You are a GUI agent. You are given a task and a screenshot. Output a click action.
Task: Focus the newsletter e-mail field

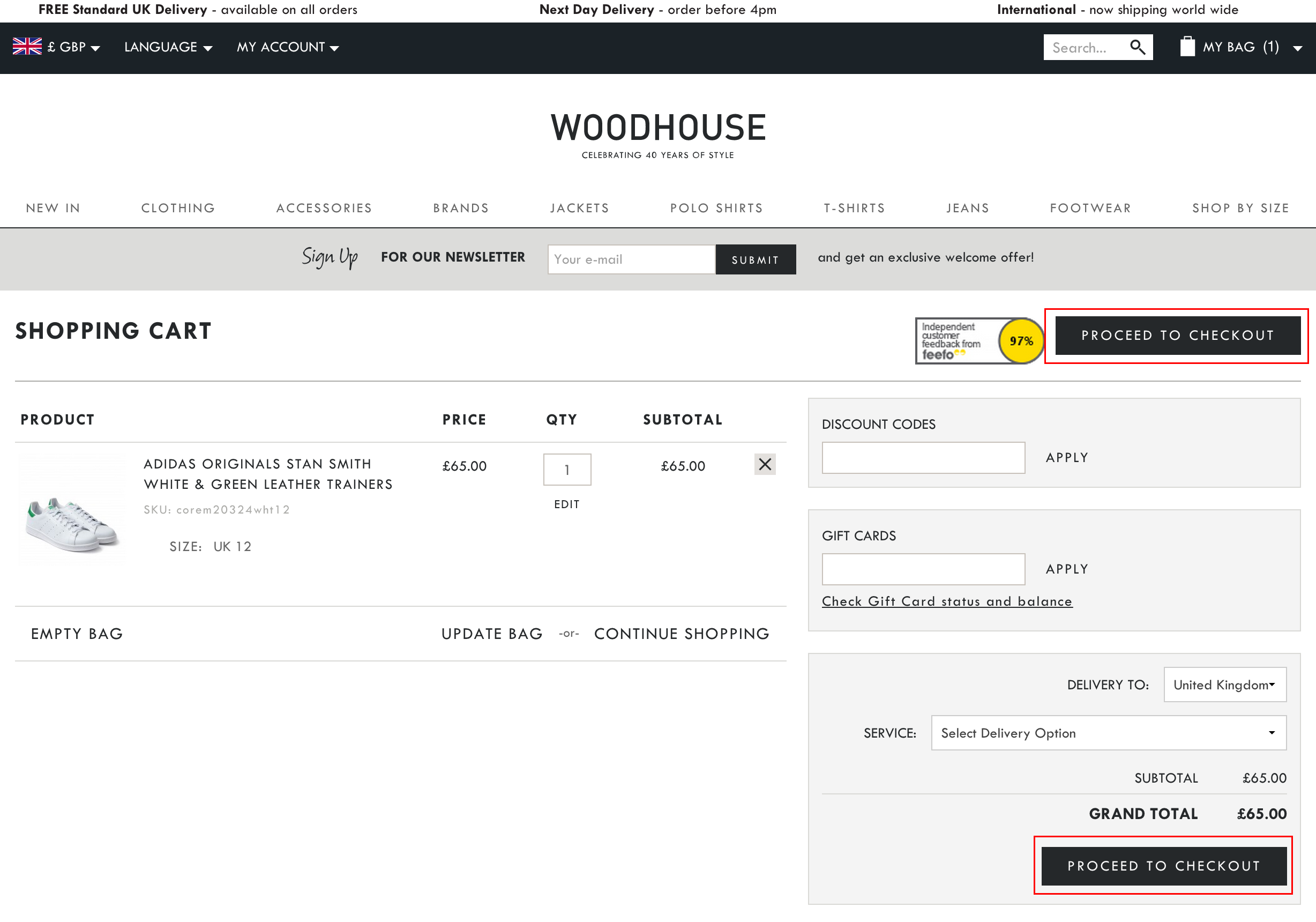coord(631,260)
